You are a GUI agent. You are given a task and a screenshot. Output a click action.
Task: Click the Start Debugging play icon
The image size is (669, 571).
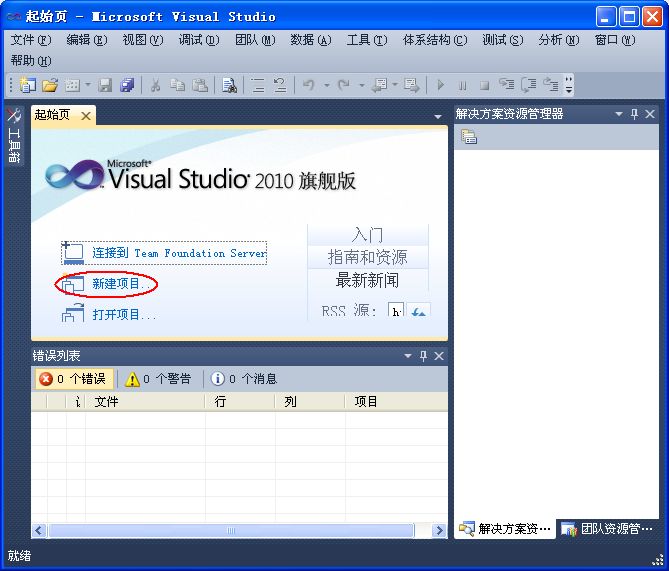[x=441, y=85]
